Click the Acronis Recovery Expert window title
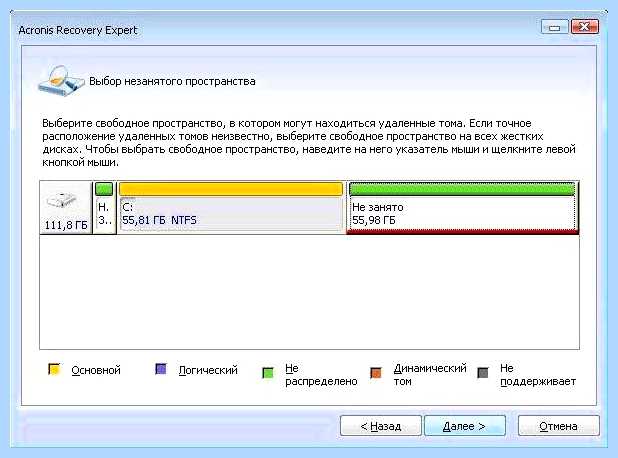 78,30
